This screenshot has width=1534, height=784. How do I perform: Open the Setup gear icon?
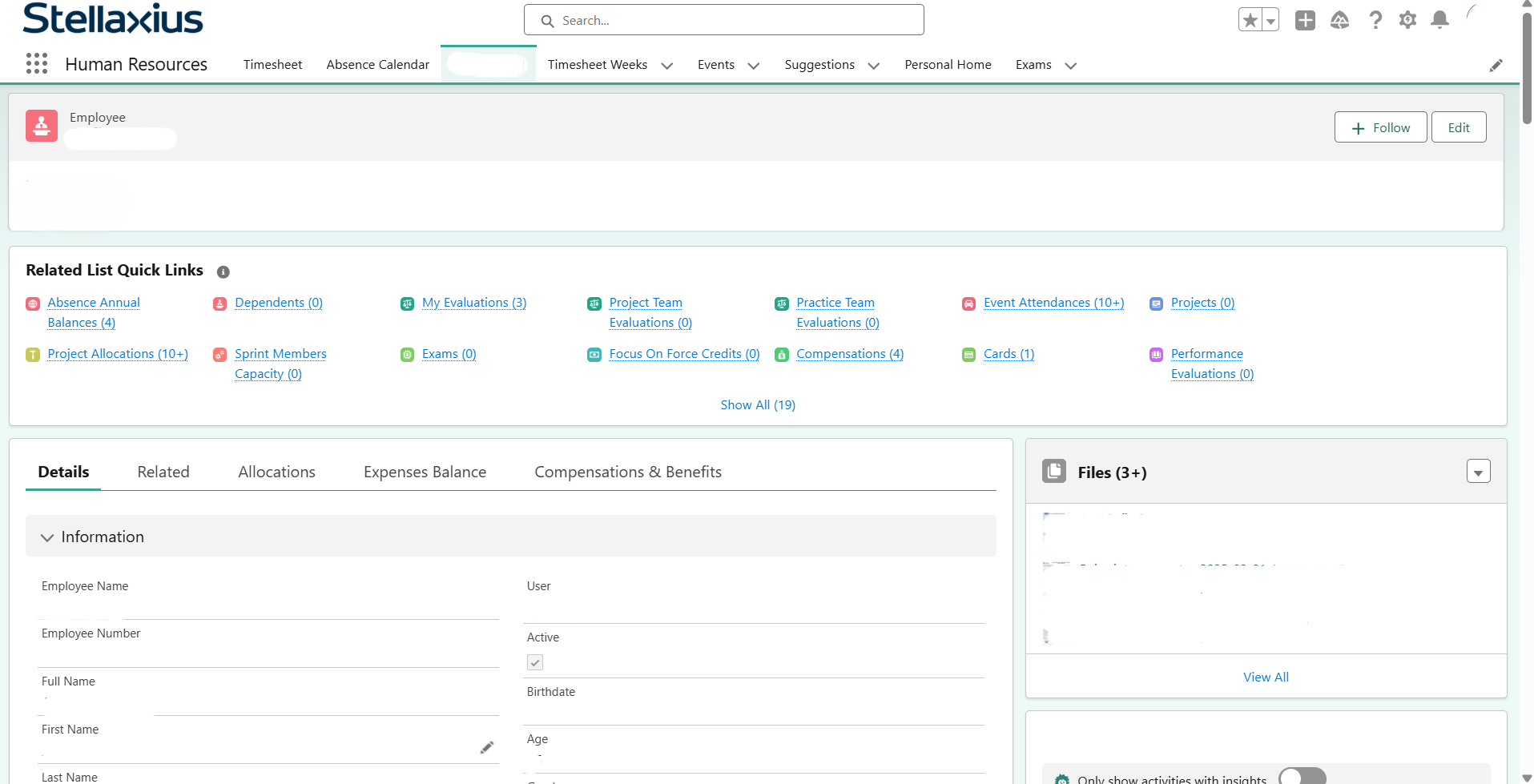pos(1407,20)
